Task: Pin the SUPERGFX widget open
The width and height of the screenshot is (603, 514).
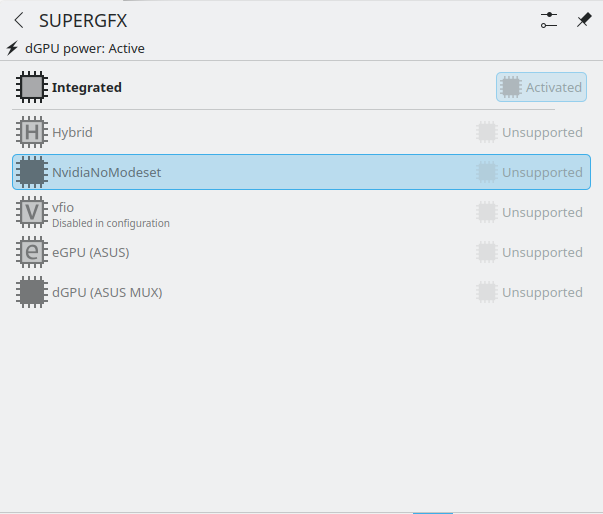Action: pos(584,20)
